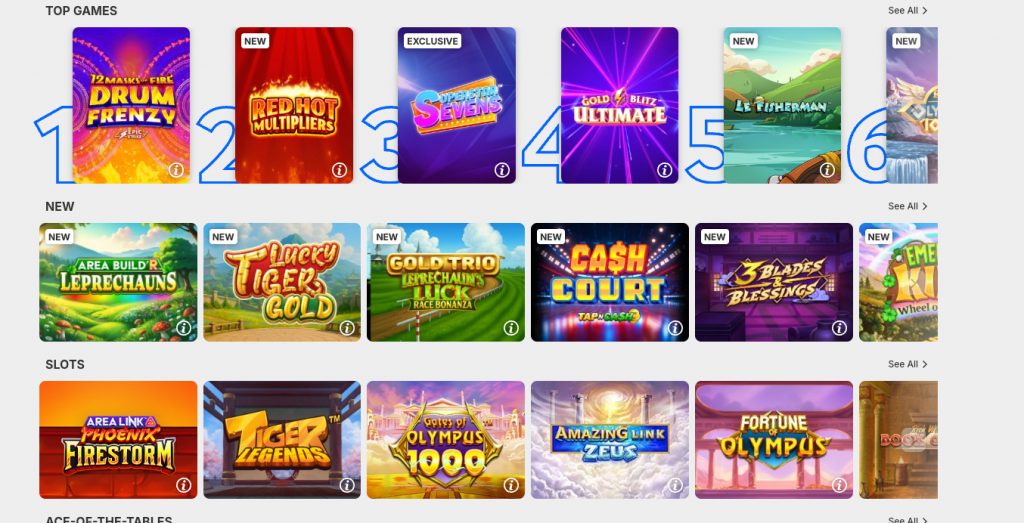Open Area Build'r Leprechauns game thumbnail
The width and height of the screenshot is (1024, 523).
pos(118,282)
